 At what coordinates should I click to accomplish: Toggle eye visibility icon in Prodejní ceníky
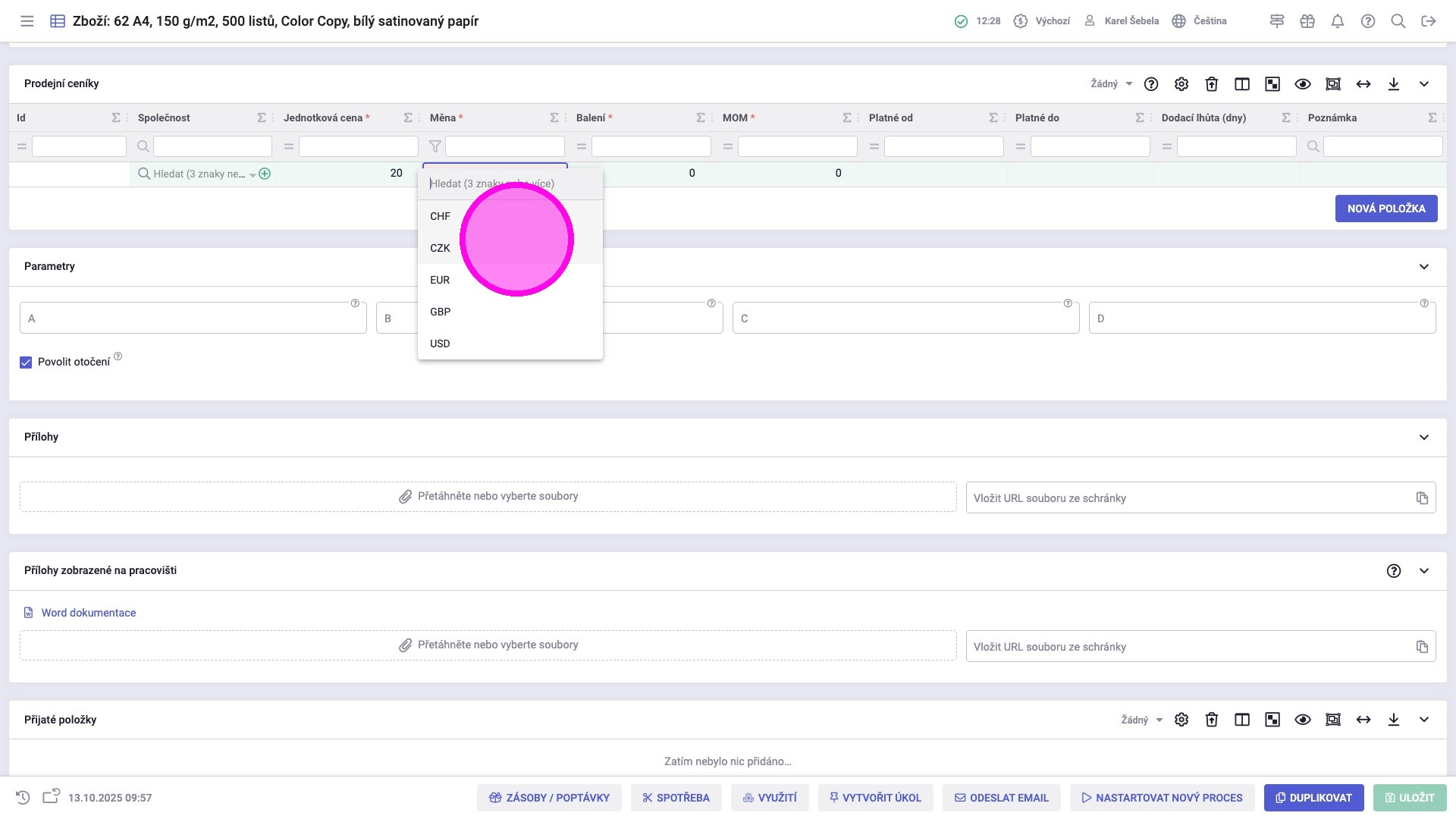pos(1303,84)
